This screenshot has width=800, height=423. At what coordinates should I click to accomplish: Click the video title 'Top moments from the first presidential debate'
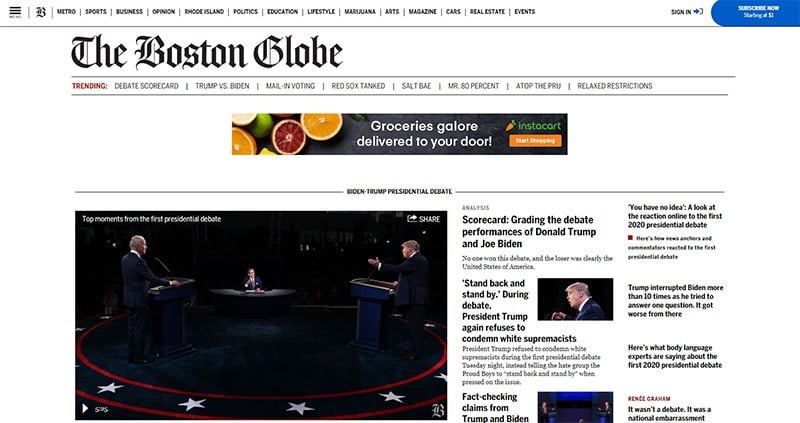[x=152, y=219]
